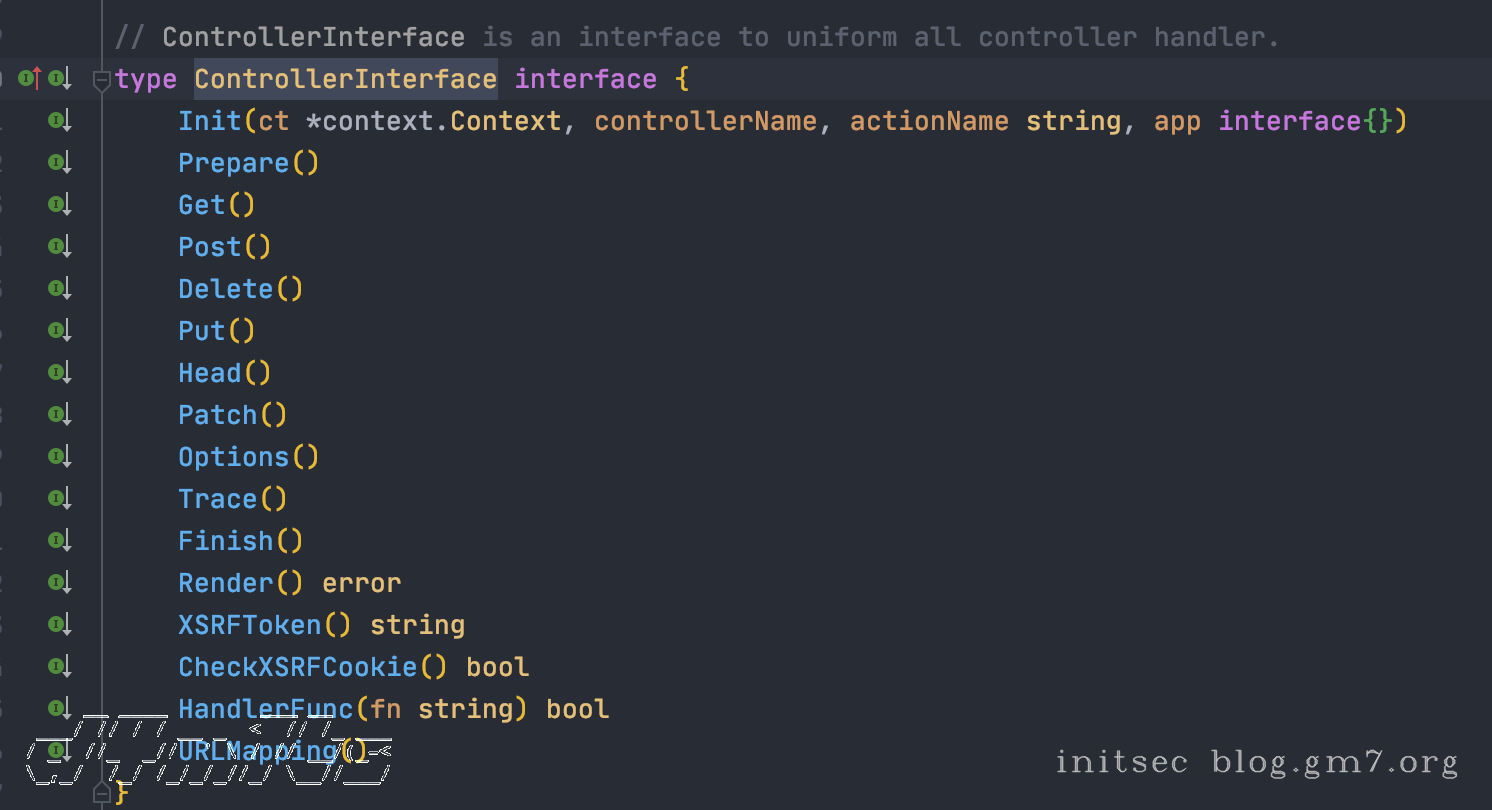The width and height of the screenshot is (1492, 810).
Task: Click the gutter icon next to Finish()
Action: [59, 541]
